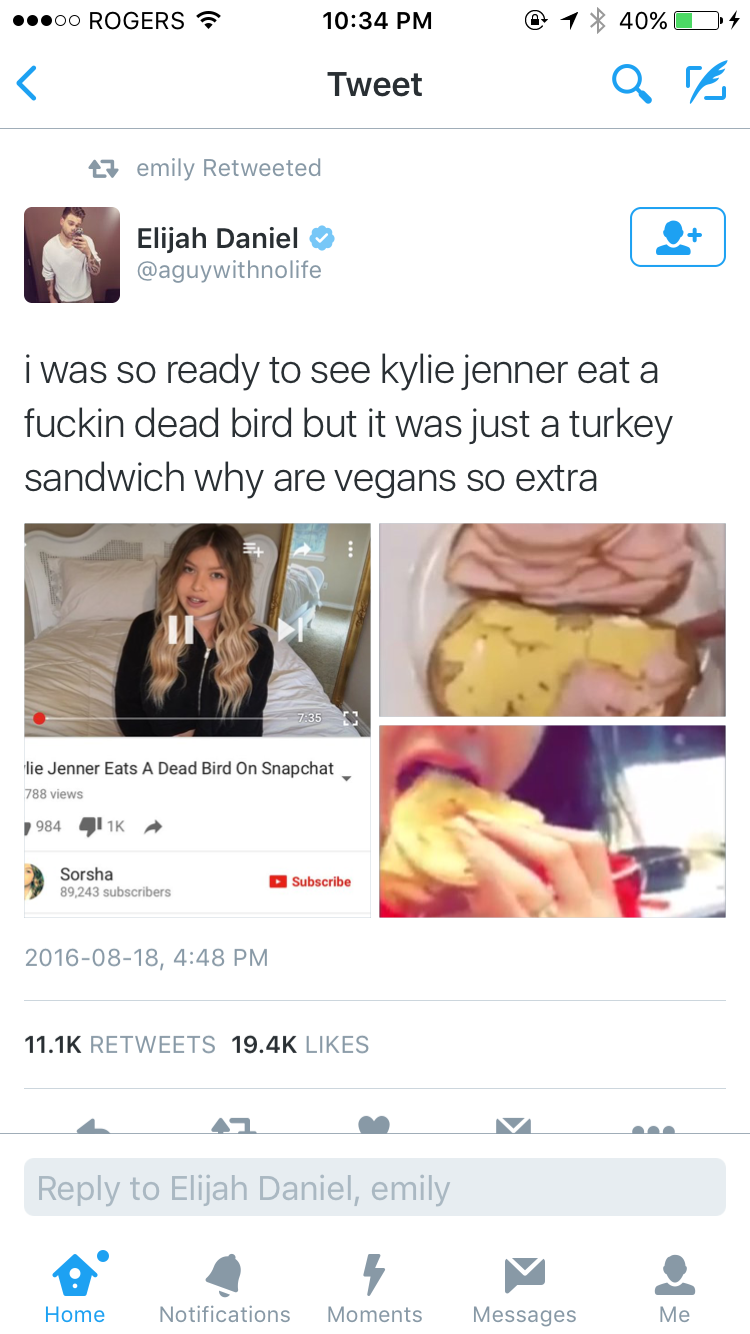Image resolution: width=750 pixels, height=1334 pixels.
Task: Retweet using the retweet icon
Action: click(234, 1125)
